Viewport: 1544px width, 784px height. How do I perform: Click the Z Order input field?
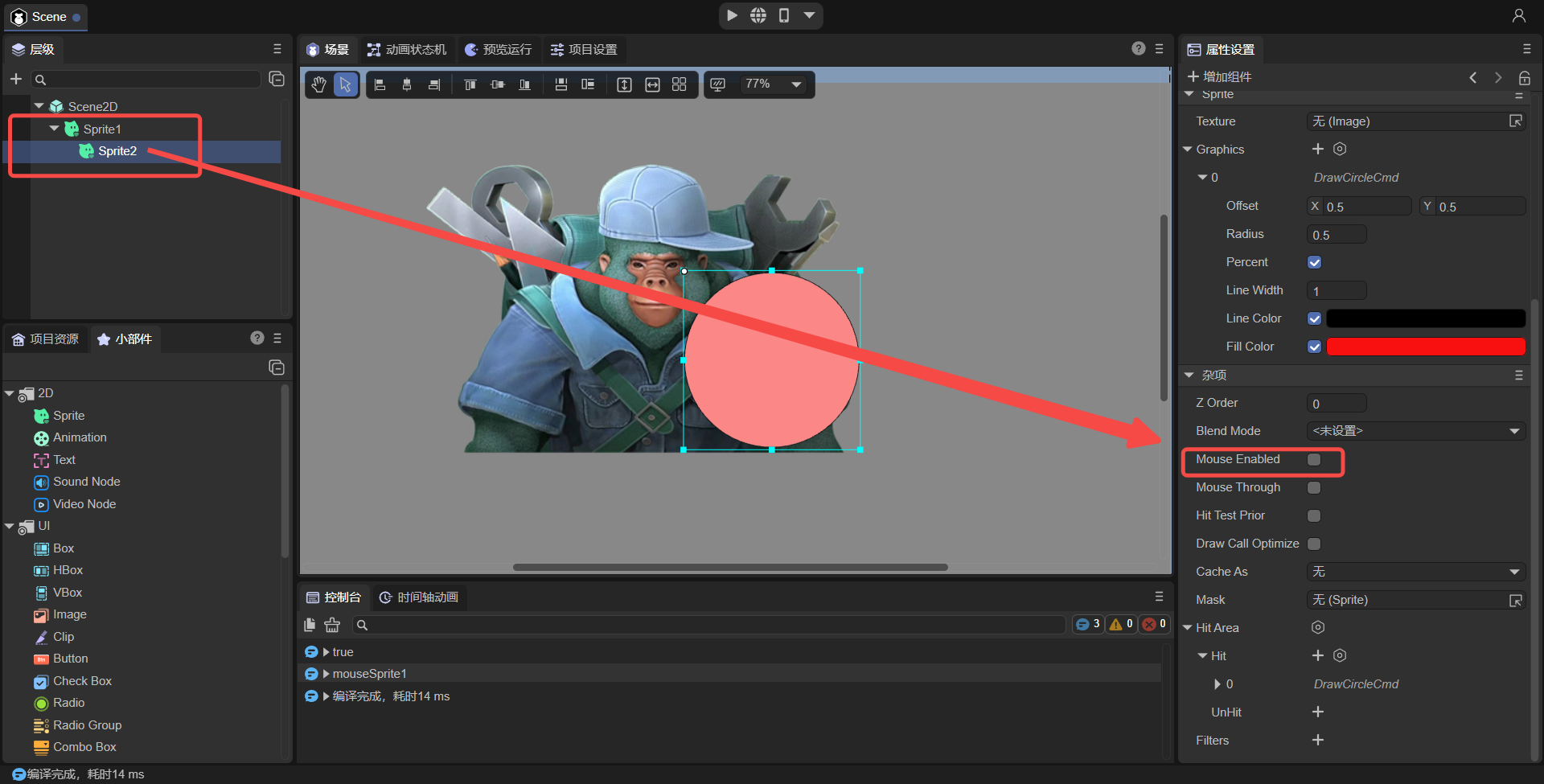click(1337, 404)
